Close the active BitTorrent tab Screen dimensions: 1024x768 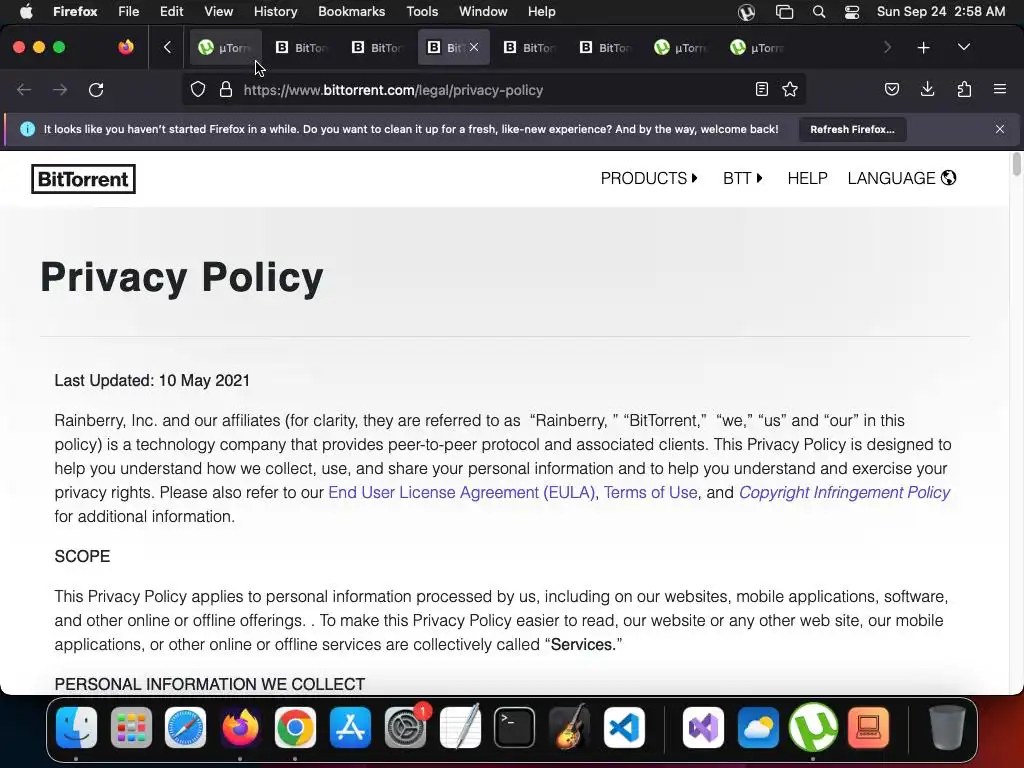pyautogui.click(x=474, y=47)
